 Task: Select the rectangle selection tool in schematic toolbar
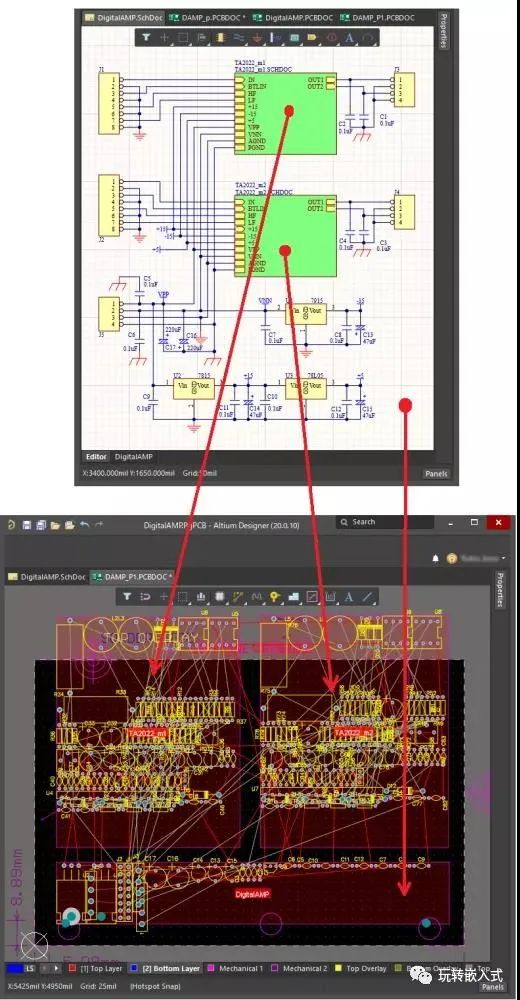coord(182,38)
